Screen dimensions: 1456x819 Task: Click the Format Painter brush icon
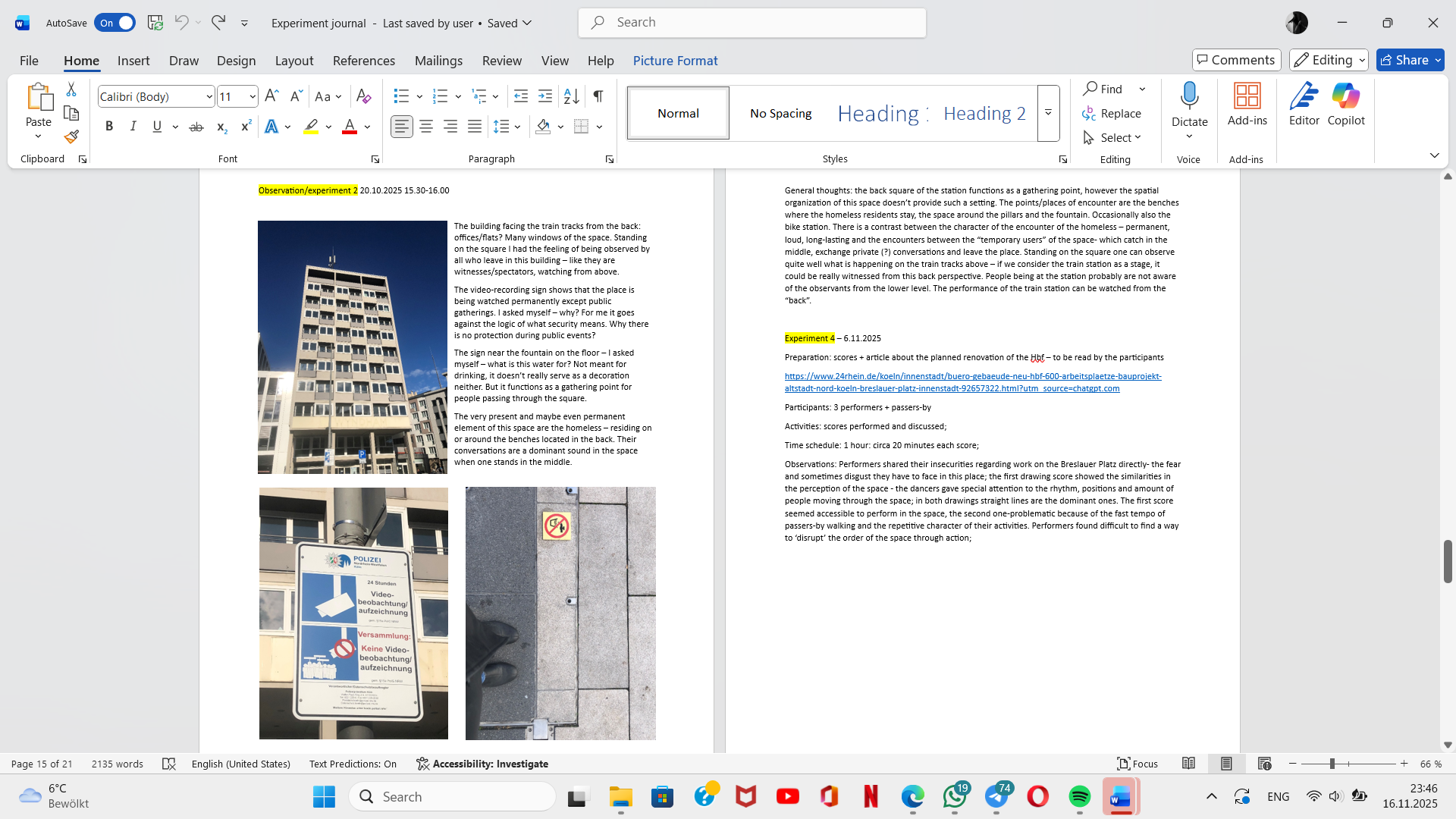coord(71,137)
